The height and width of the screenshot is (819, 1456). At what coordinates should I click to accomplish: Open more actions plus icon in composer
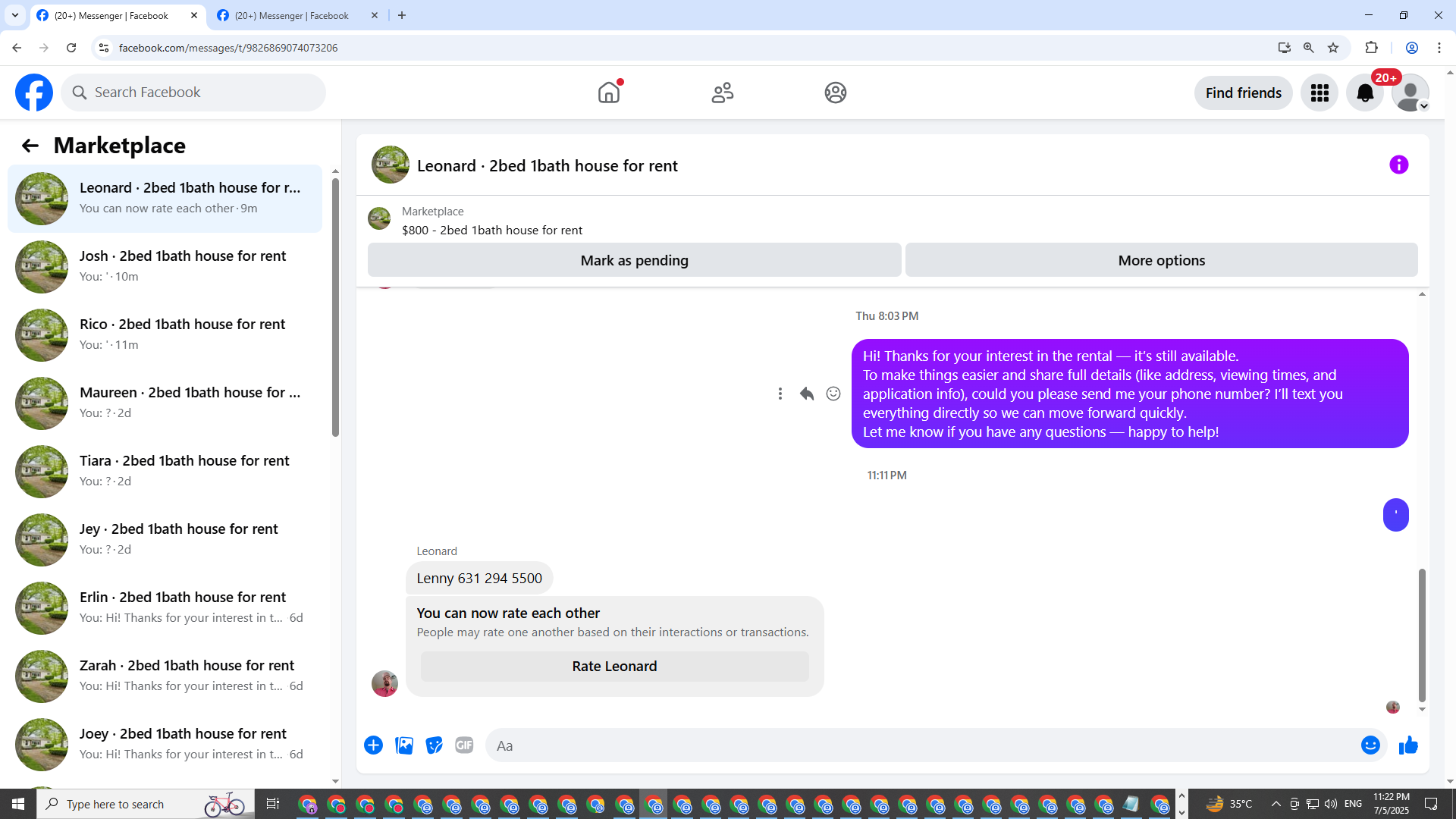coord(373,745)
